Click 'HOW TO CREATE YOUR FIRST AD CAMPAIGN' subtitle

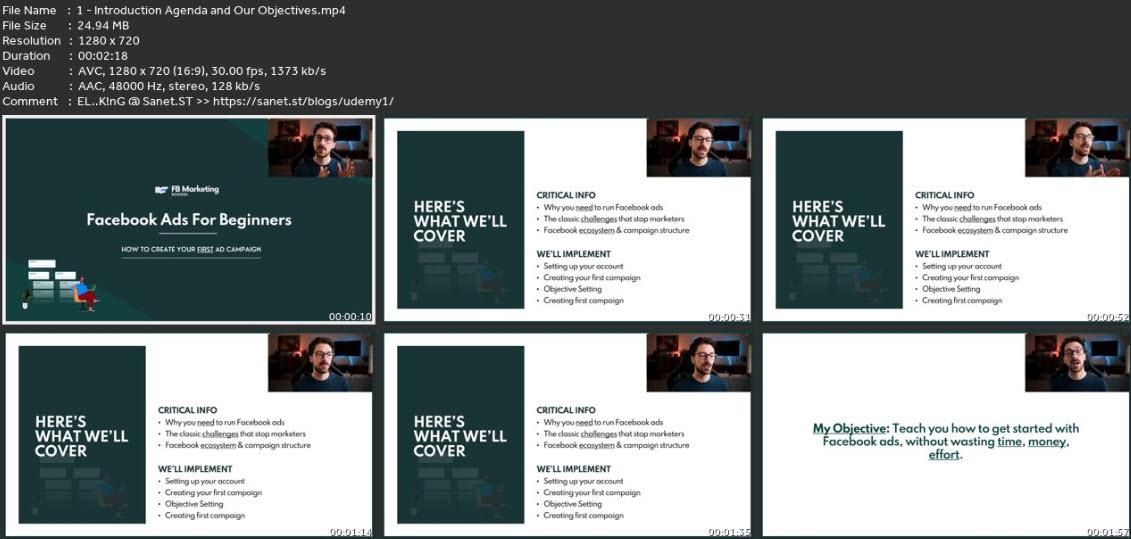coord(190,249)
